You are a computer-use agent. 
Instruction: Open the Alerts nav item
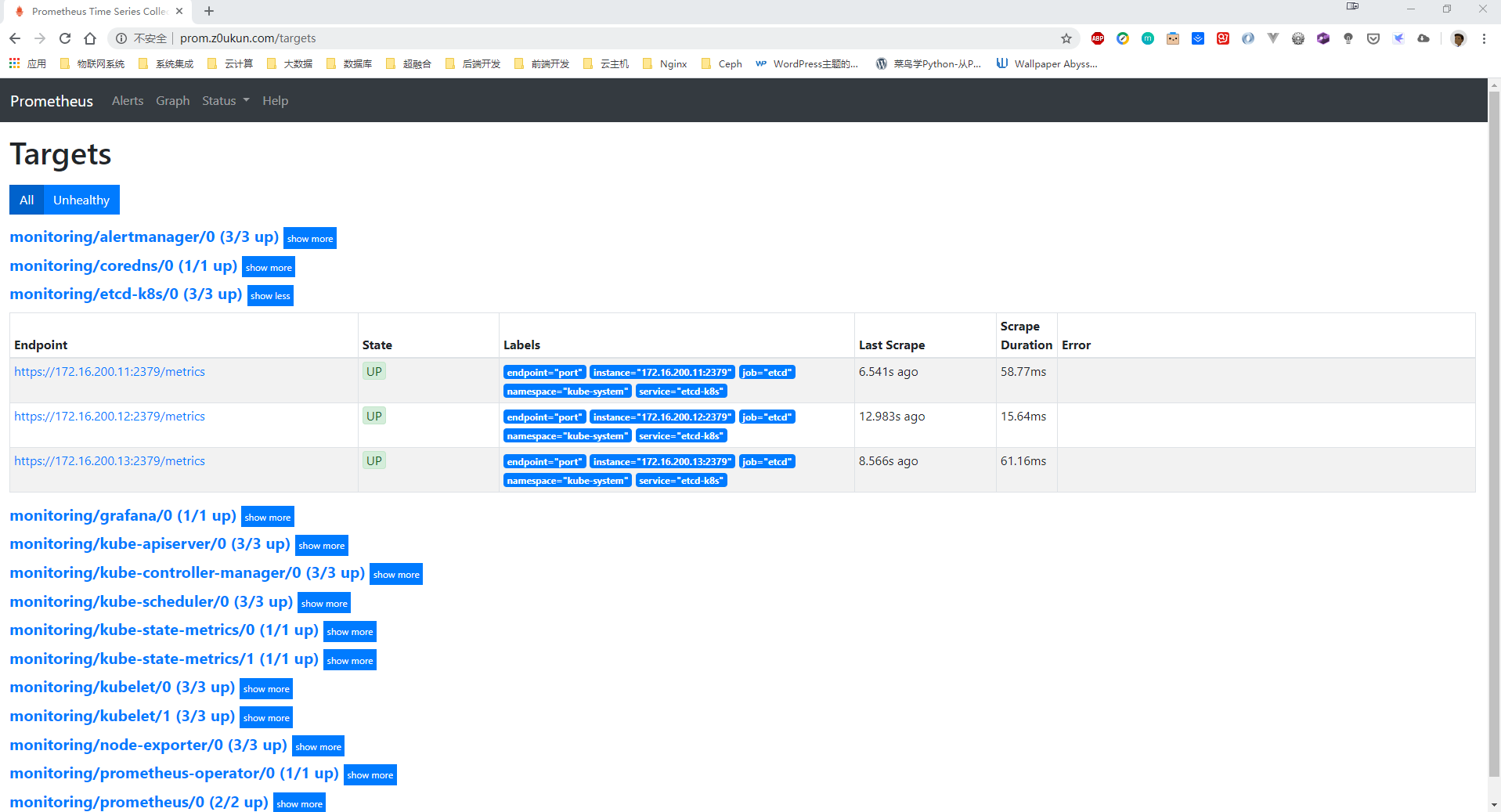[128, 101]
